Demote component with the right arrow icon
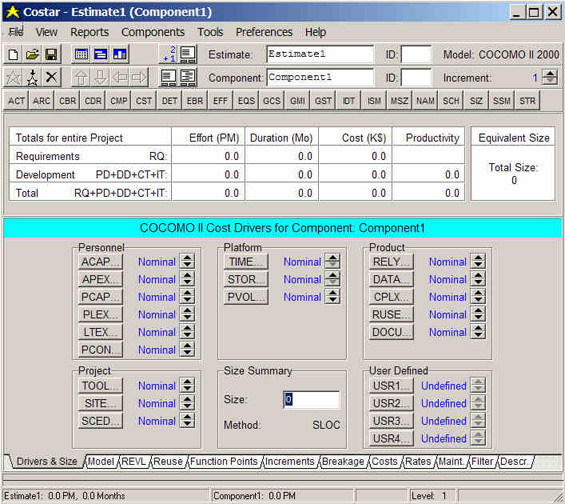The width and height of the screenshot is (565, 504). (139, 77)
